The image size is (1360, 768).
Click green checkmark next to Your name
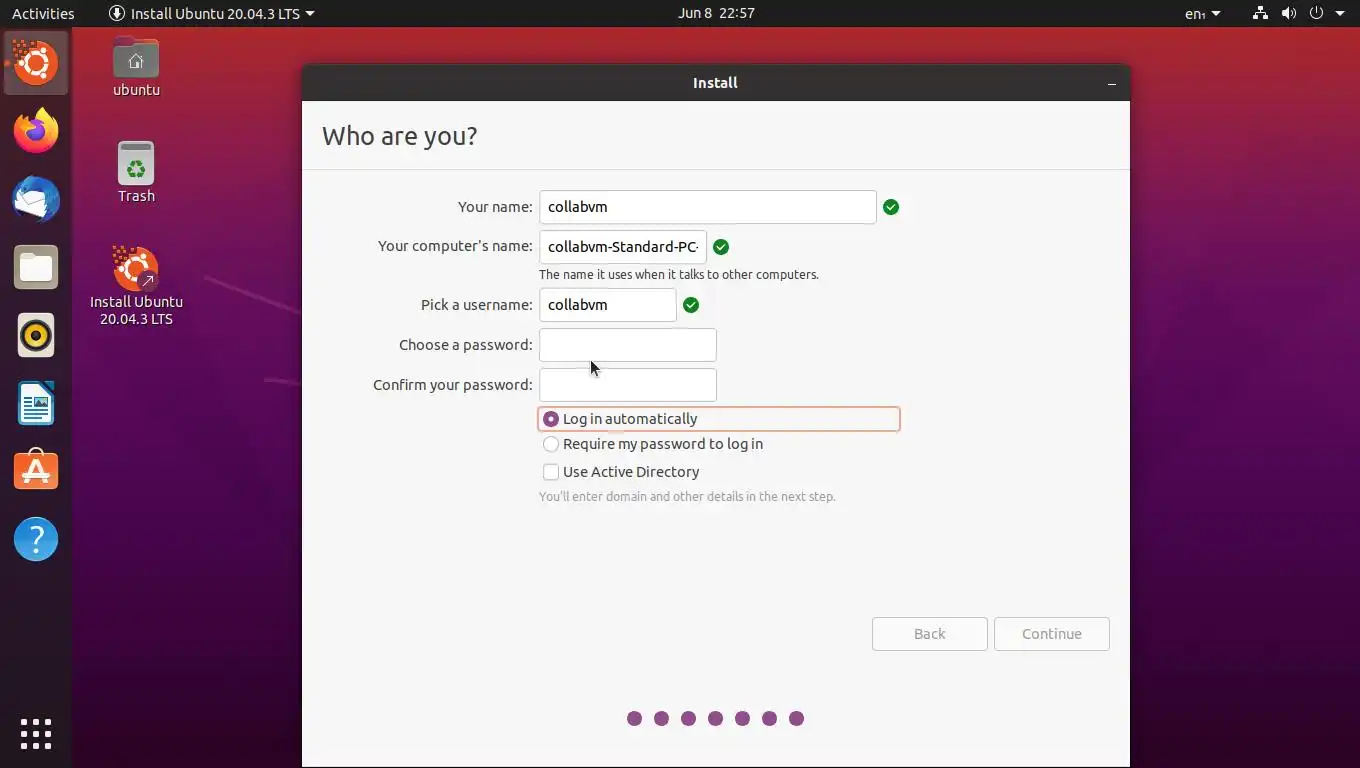(891, 207)
